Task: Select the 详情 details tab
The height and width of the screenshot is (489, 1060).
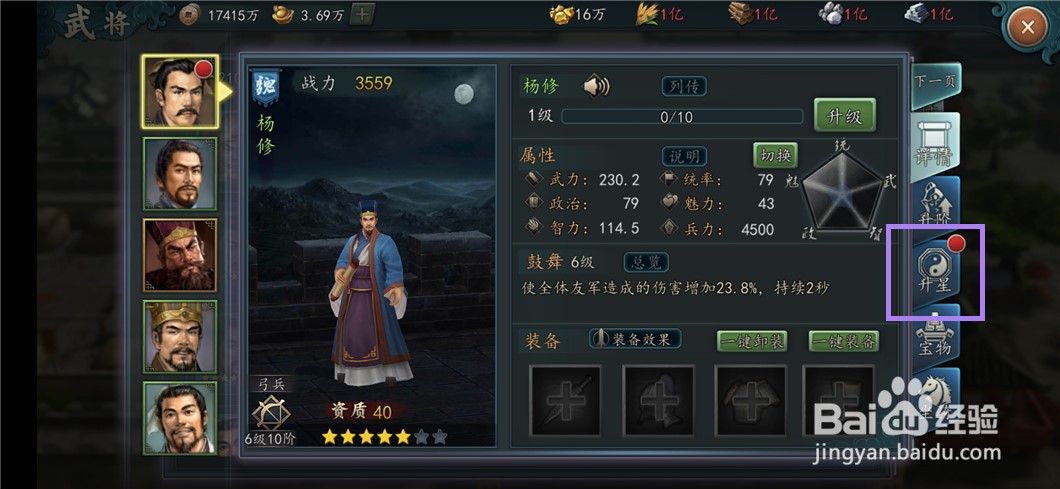Action: (935, 147)
